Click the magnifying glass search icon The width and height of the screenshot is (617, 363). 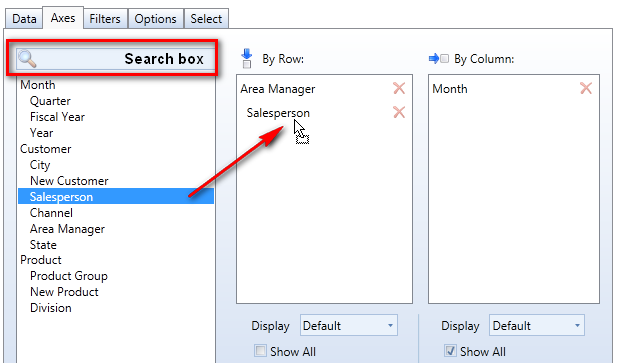(x=27, y=59)
